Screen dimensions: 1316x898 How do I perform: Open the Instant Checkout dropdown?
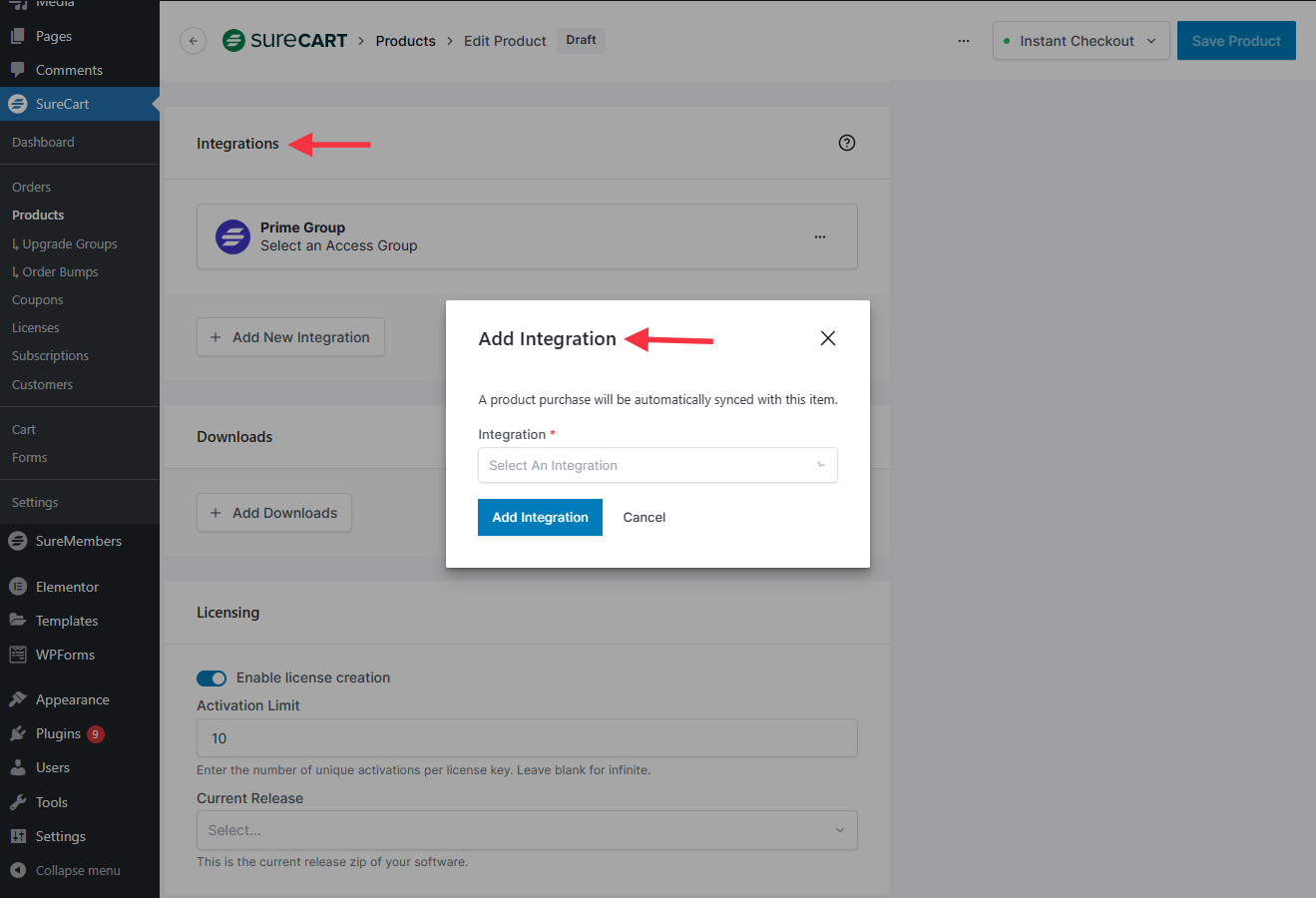tap(1081, 41)
